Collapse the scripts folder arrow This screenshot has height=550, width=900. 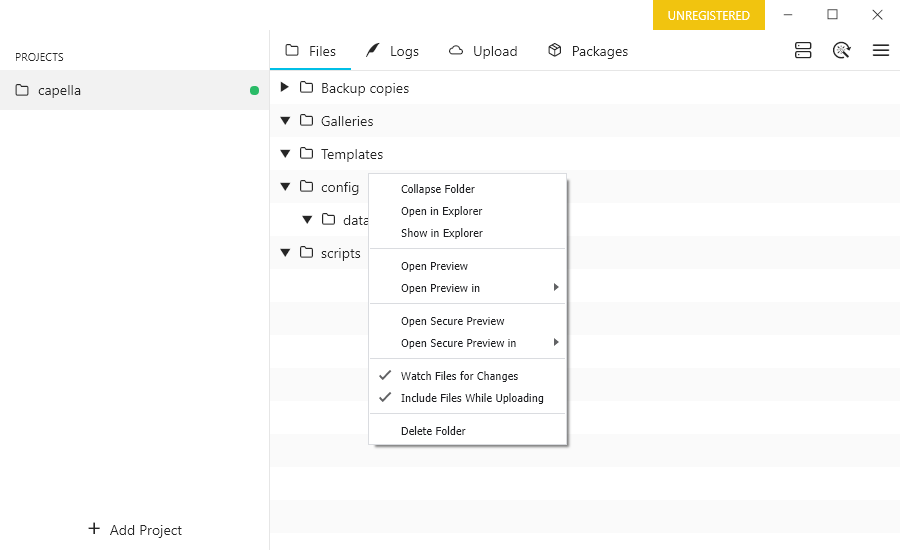[x=285, y=253]
